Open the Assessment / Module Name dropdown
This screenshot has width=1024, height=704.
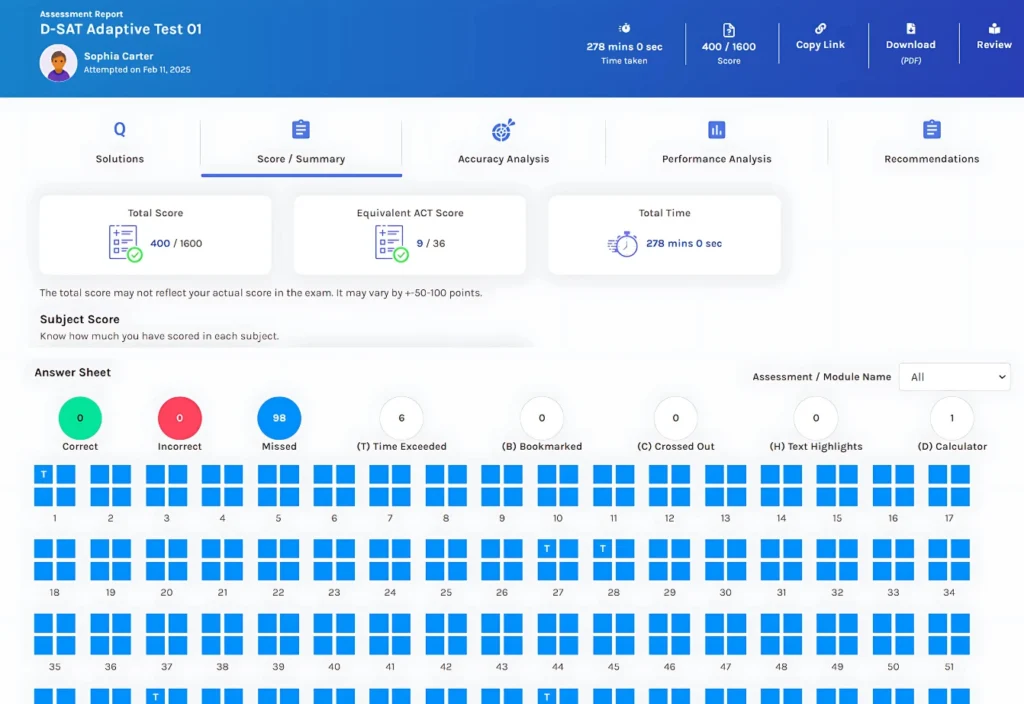954,377
